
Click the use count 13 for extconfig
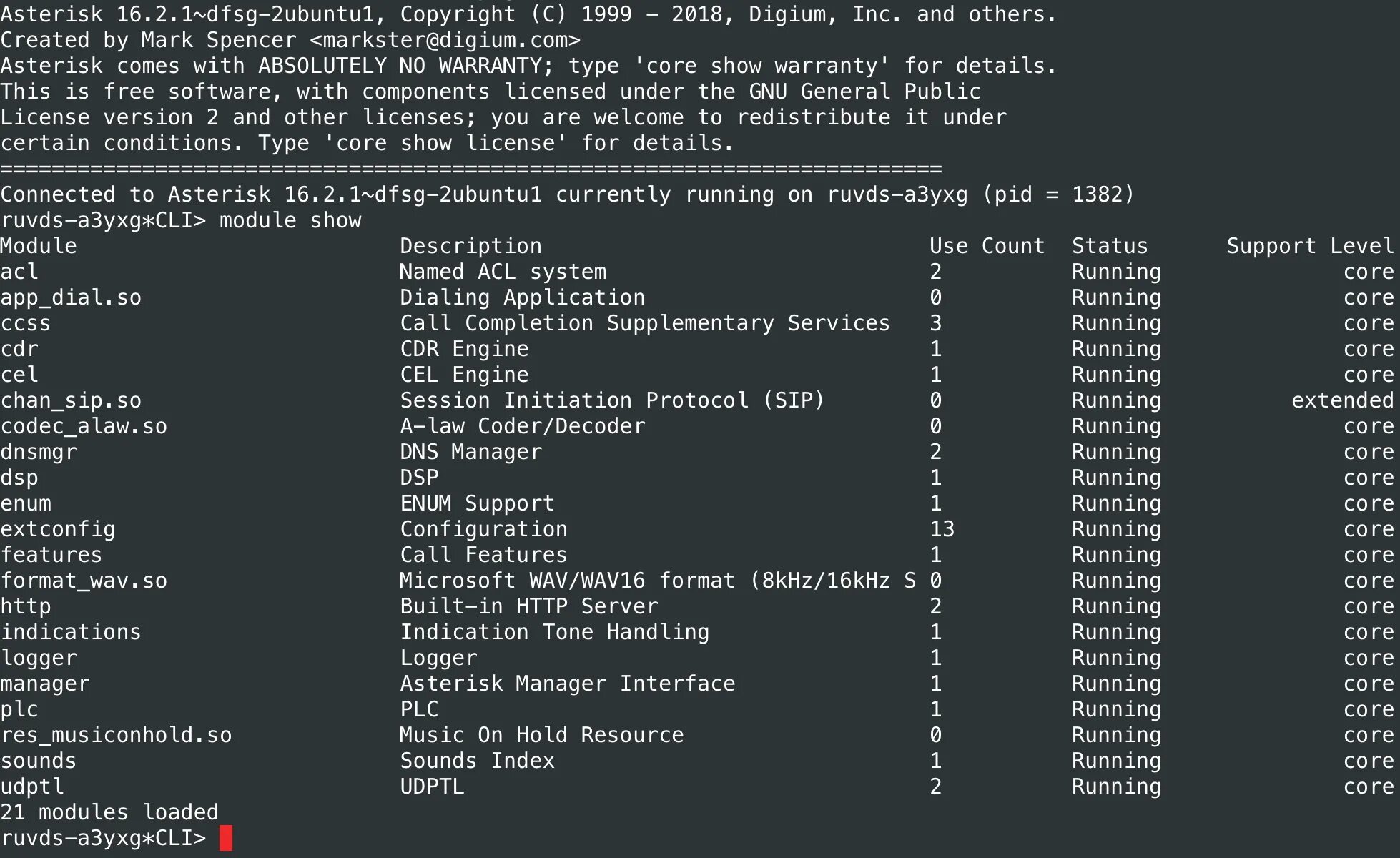942,529
